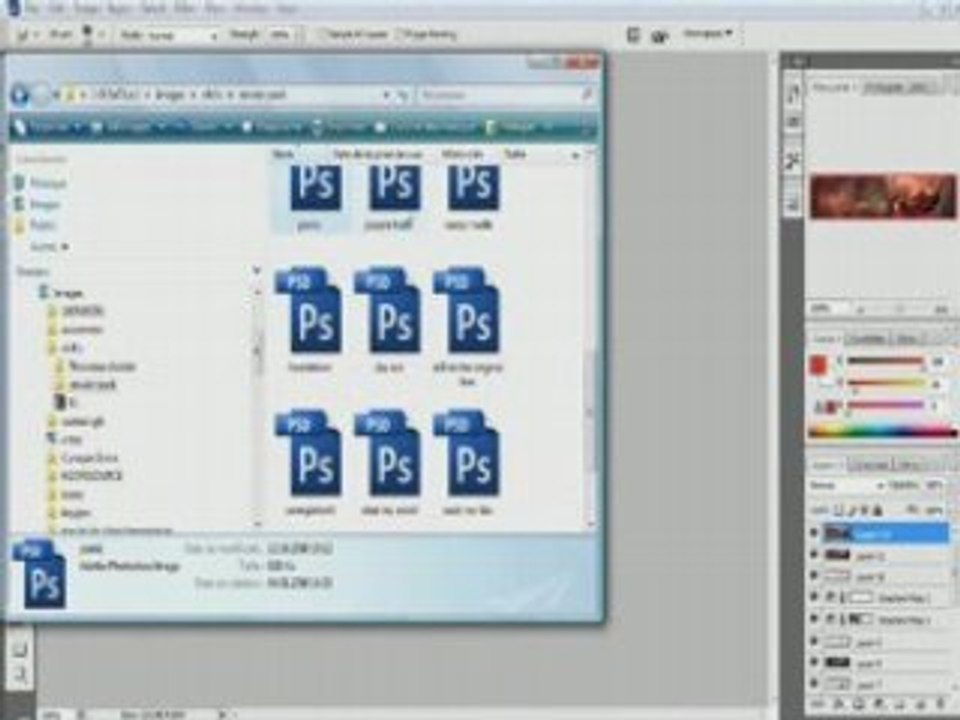Viewport: 960px width, 720px height.
Task: Open Photoshop's Filter menu
Action: pyautogui.click(x=184, y=9)
